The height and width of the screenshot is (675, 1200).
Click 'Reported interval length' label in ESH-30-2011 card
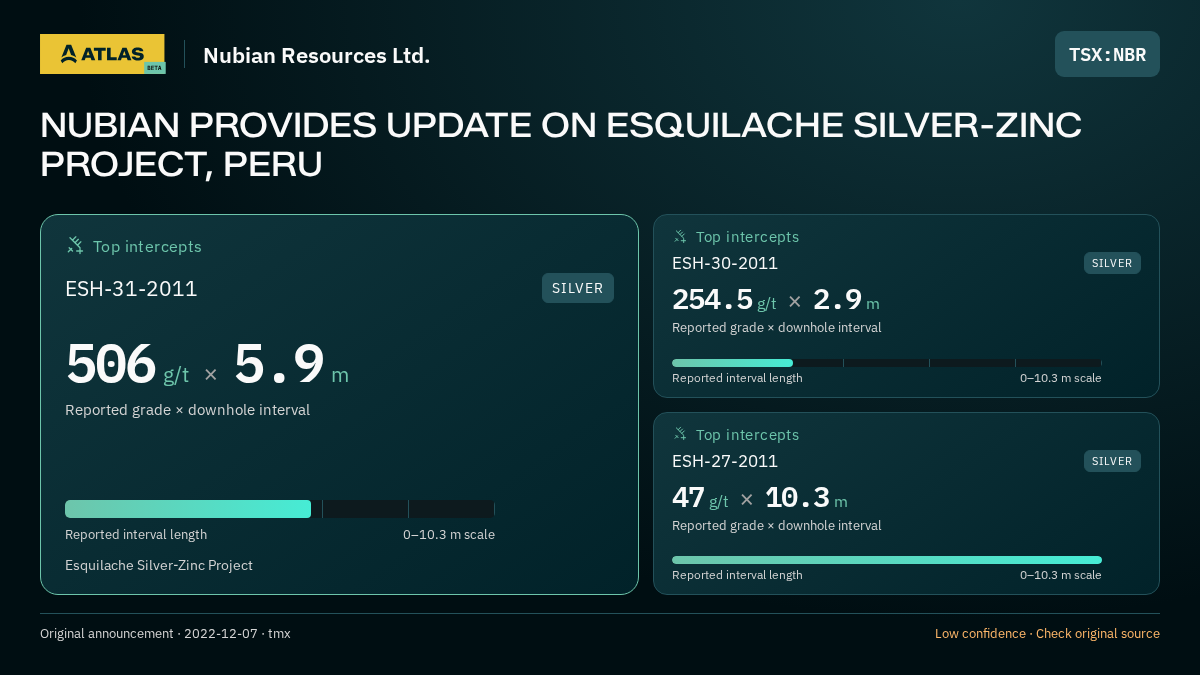click(x=737, y=378)
